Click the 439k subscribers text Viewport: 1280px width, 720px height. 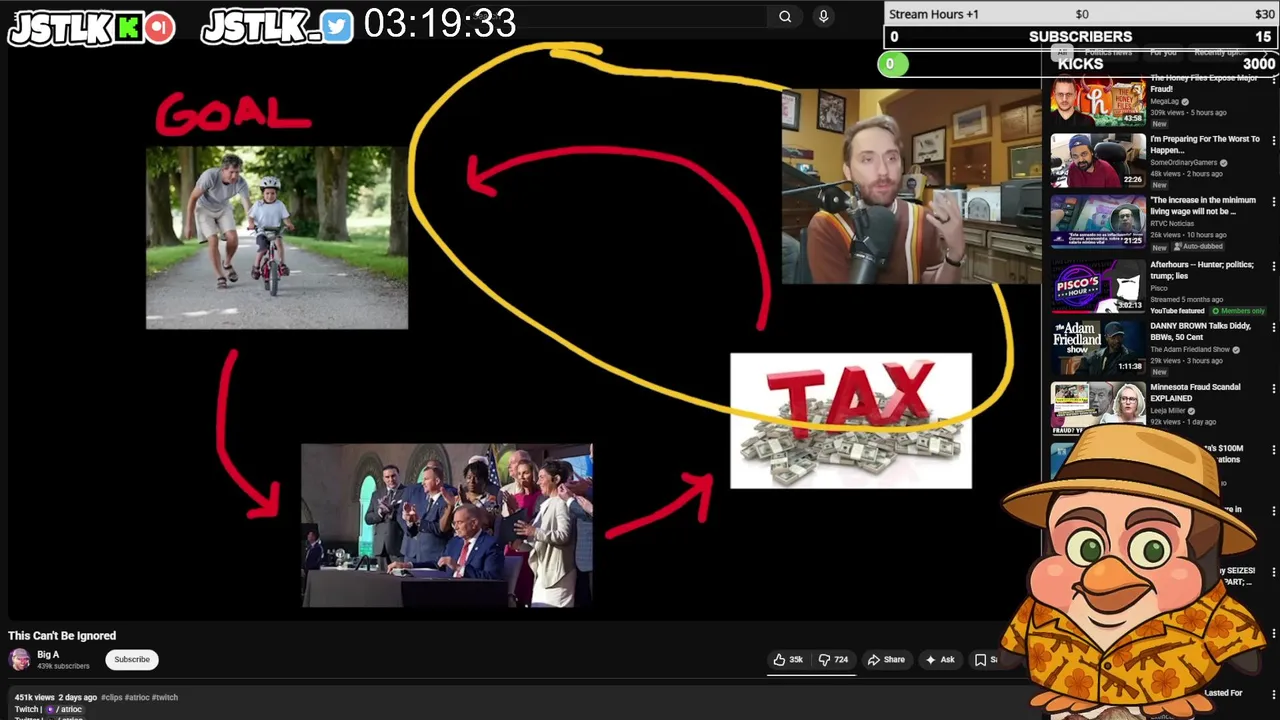(x=63, y=666)
